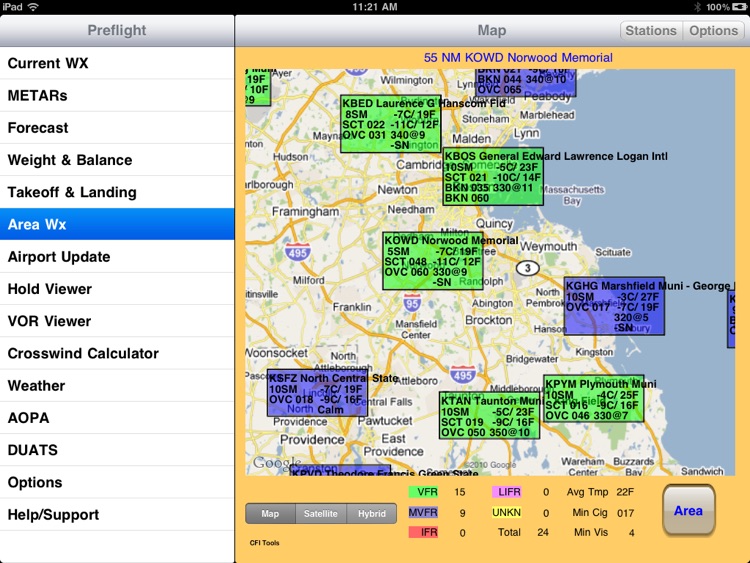Open Current WX in the Preflight list
Viewport: 750px width, 563px height.
tap(117, 63)
